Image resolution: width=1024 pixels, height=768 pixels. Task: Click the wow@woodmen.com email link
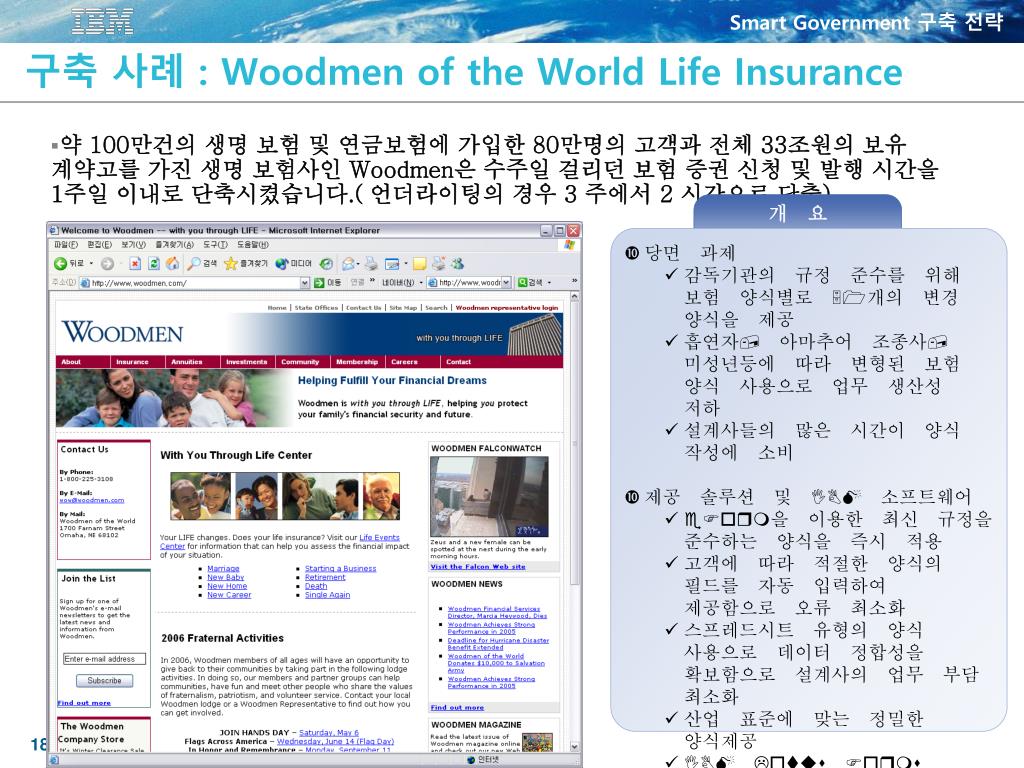(x=91, y=500)
